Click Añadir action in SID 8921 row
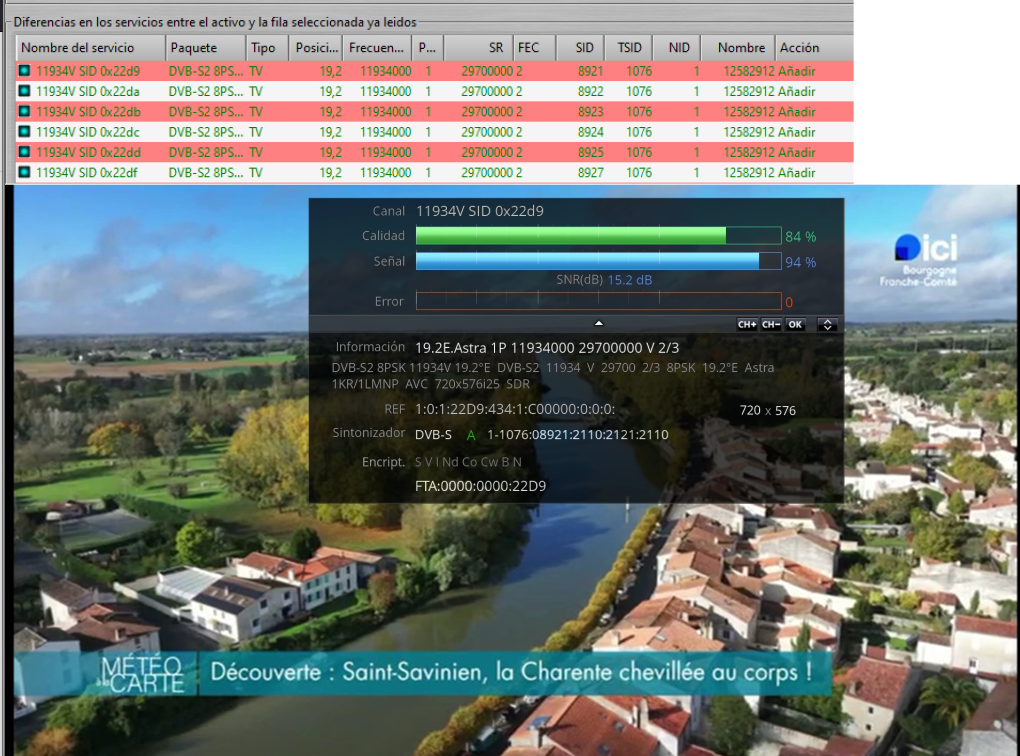The image size is (1020, 756). pos(796,71)
